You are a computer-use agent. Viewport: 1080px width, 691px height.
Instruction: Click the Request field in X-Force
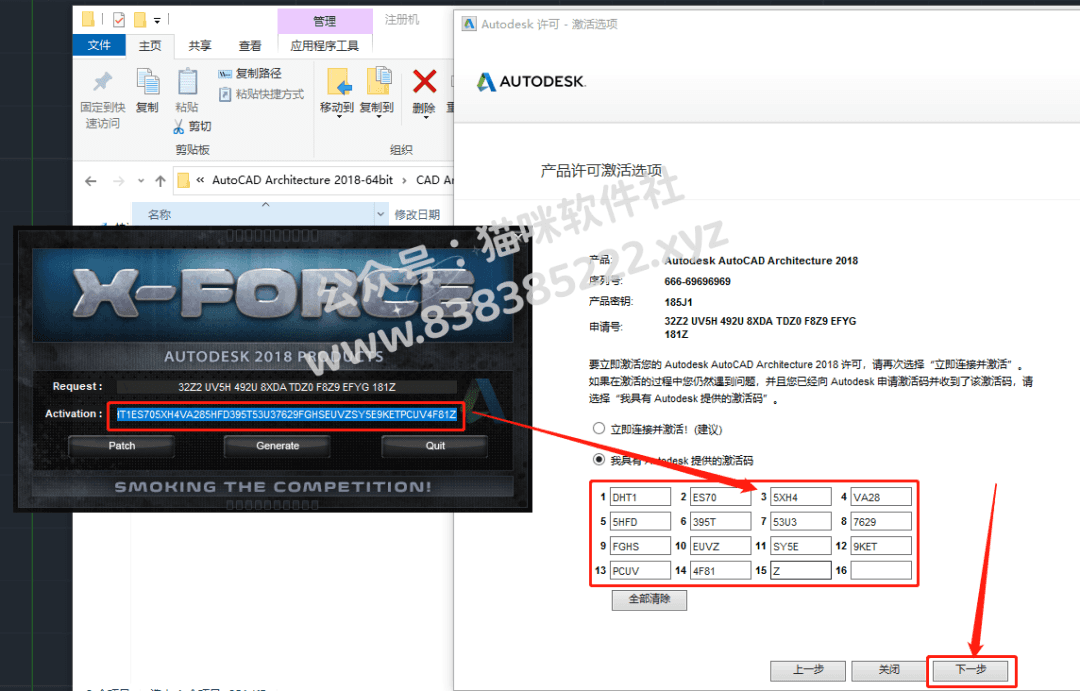click(287, 387)
